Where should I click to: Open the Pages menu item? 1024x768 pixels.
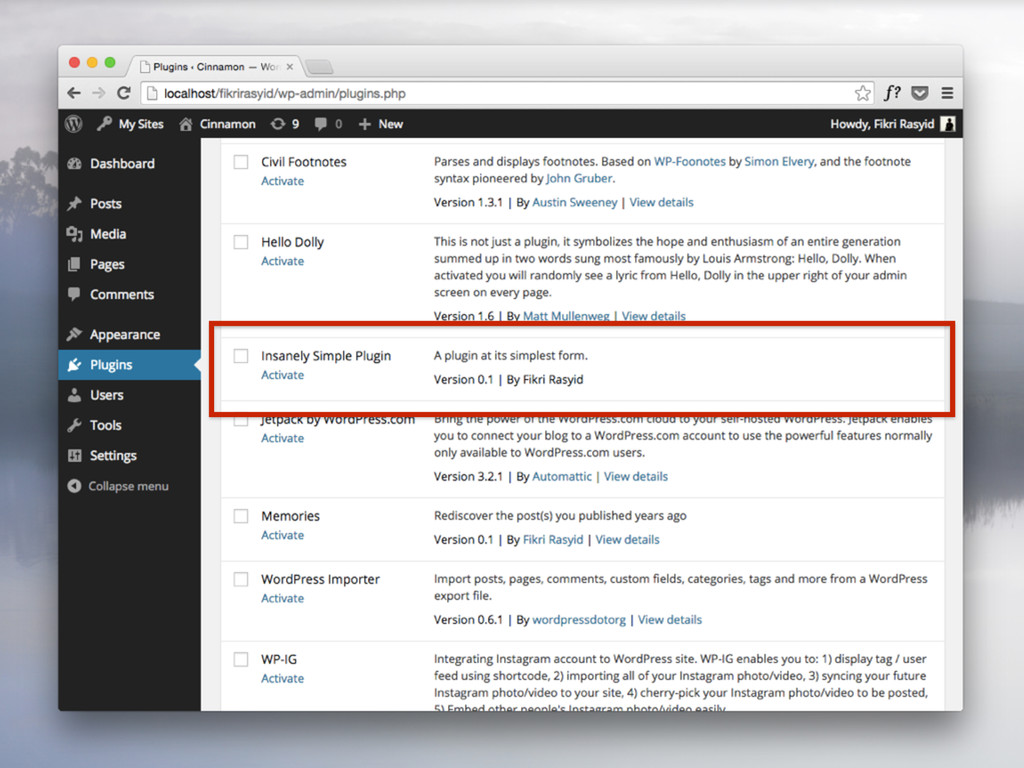[x=129, y=264]
